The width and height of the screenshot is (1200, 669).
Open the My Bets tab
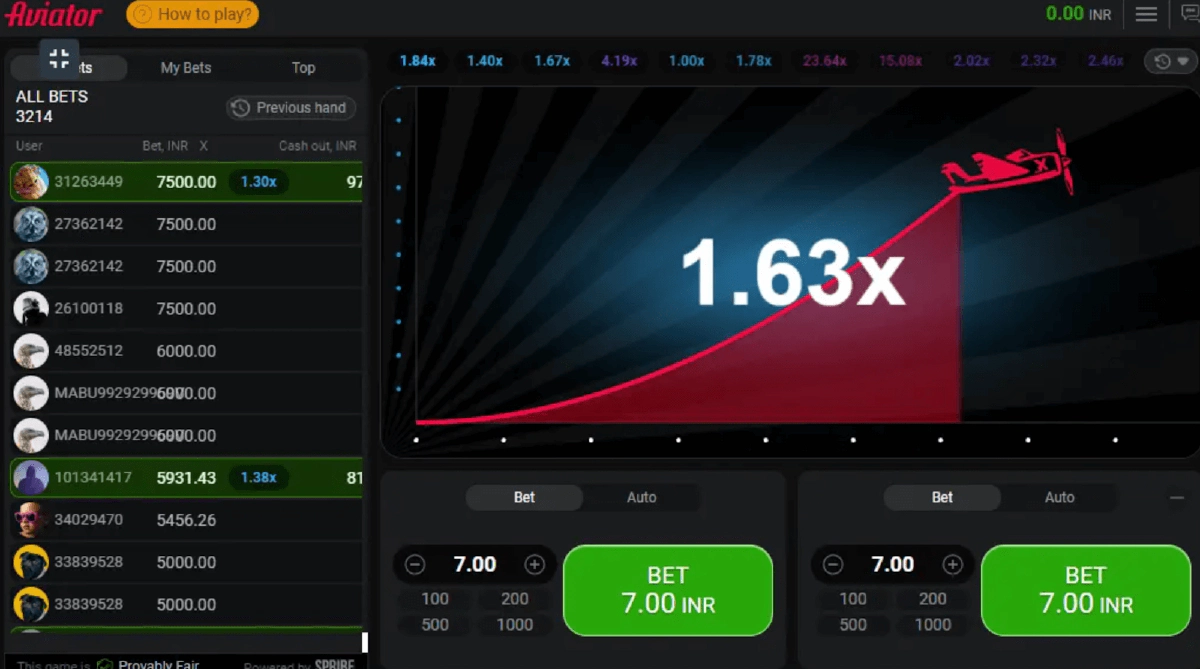click(186, 68)
